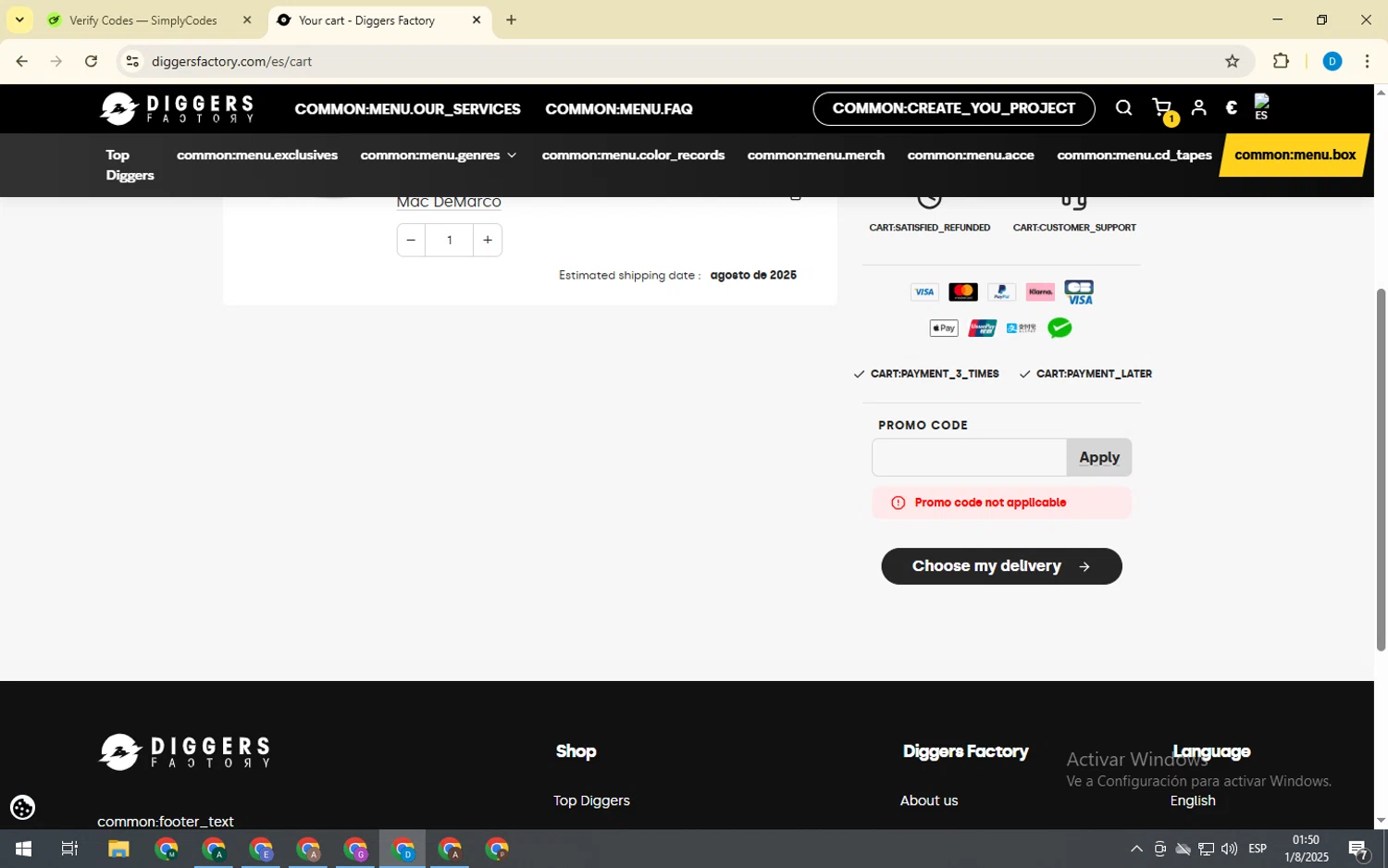Screen dimensions: 1388x868
Task: Open common:menu.cd_tapes menu item
Action: [1134, 155]
